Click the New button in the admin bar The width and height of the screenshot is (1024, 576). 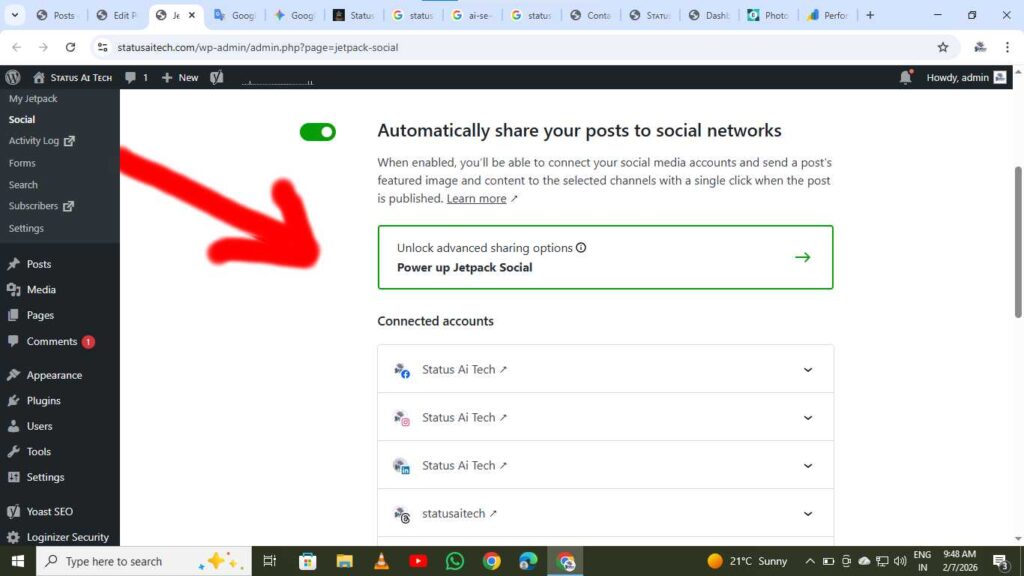pos(180,77)
